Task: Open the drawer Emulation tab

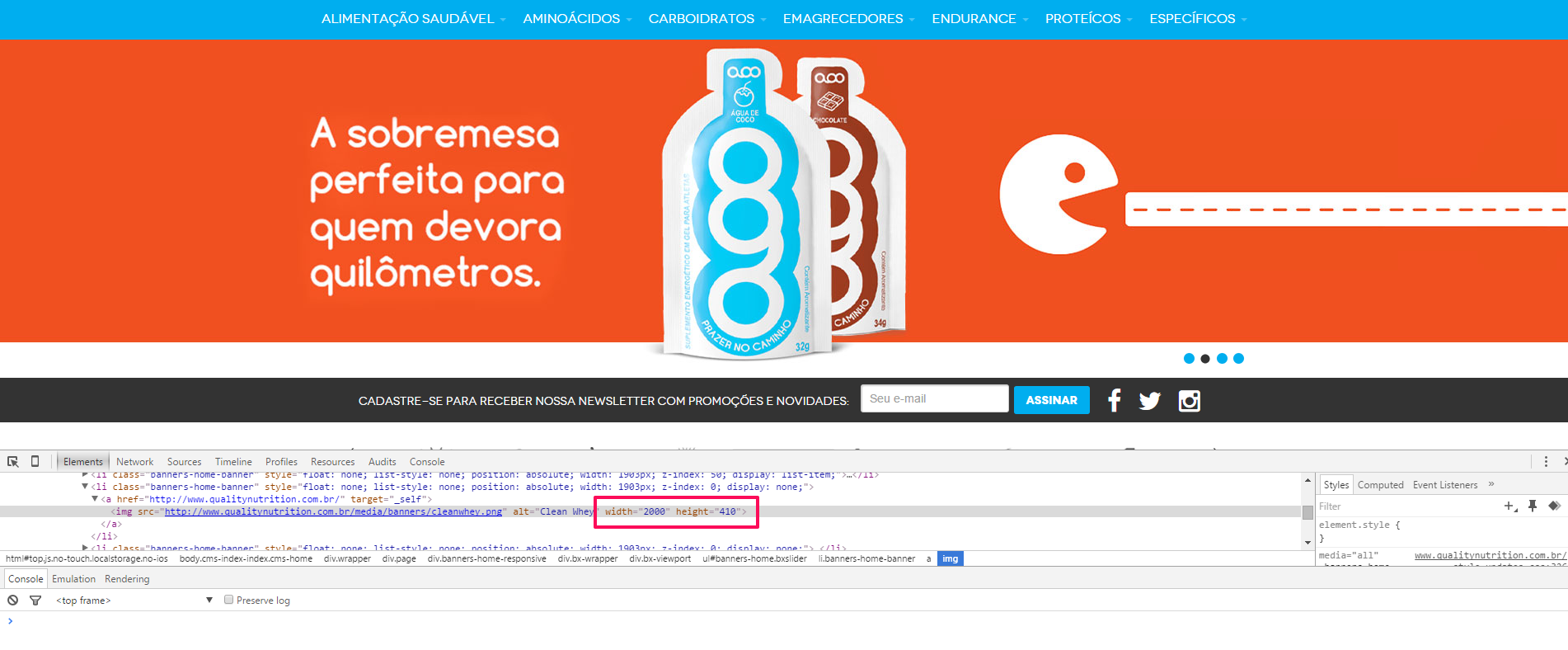Action: [73, 578]
